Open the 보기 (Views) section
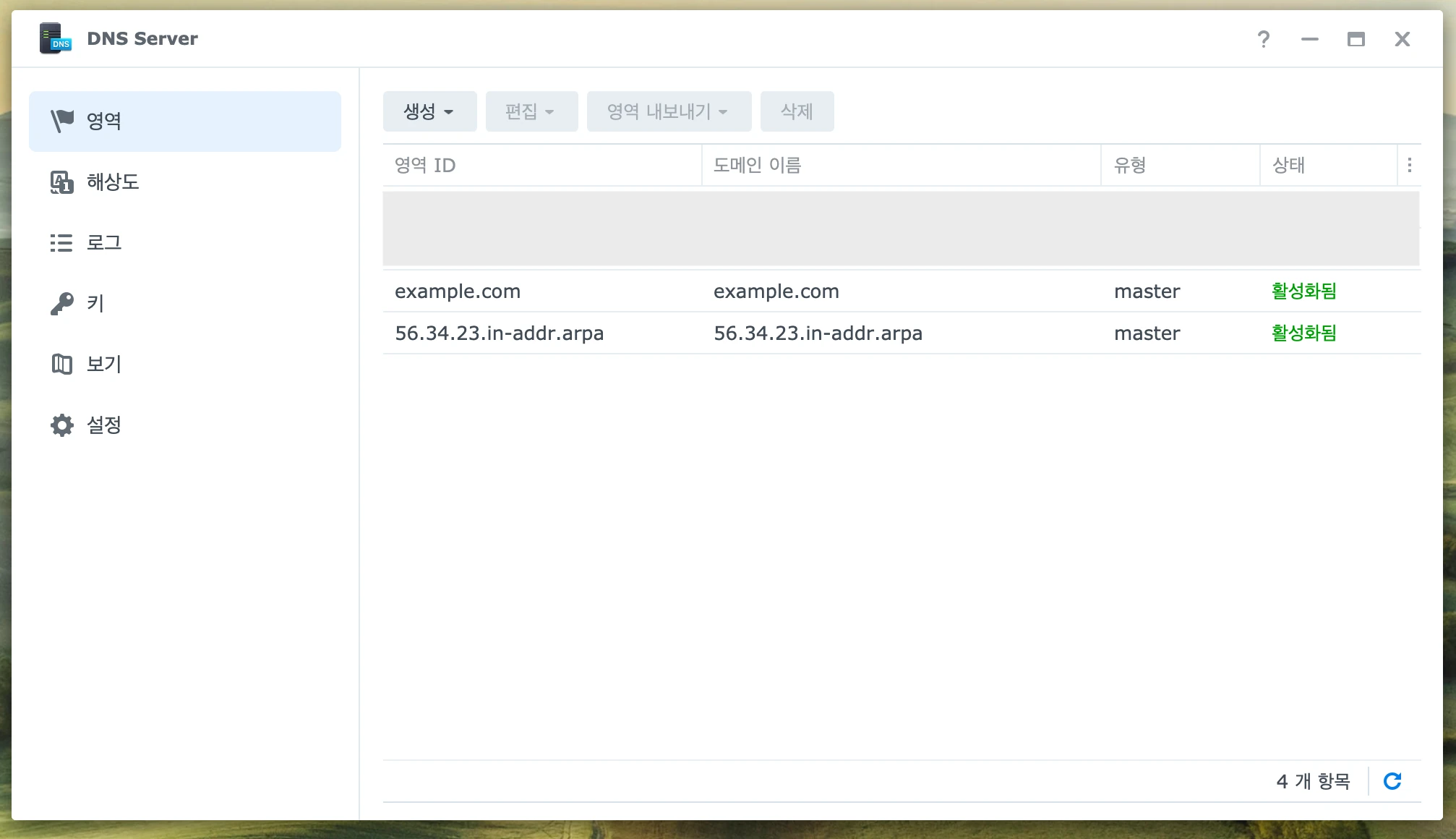This screenshot has height=839, width=1456. click(x=185, y=365)
